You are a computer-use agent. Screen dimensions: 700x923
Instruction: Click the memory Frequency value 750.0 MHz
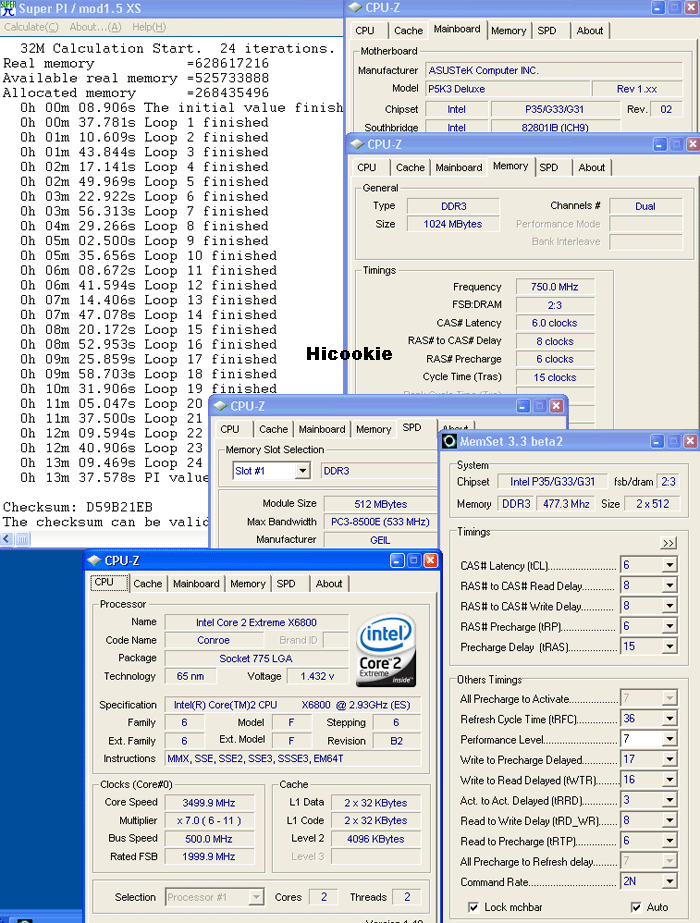[555, 287]
